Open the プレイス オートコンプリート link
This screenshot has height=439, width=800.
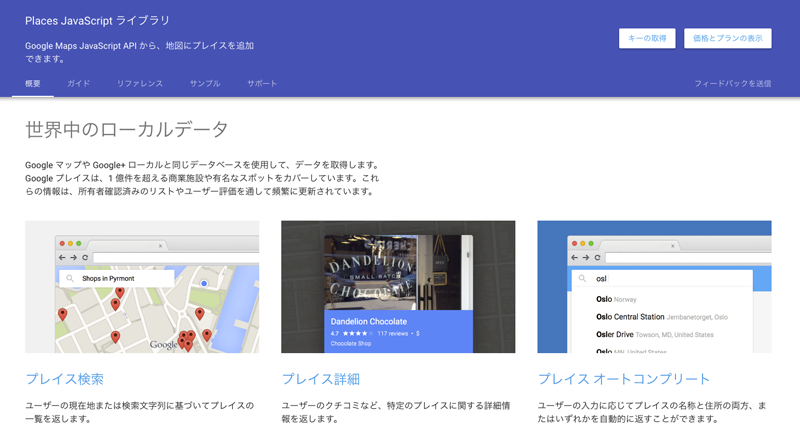(623, 379)
